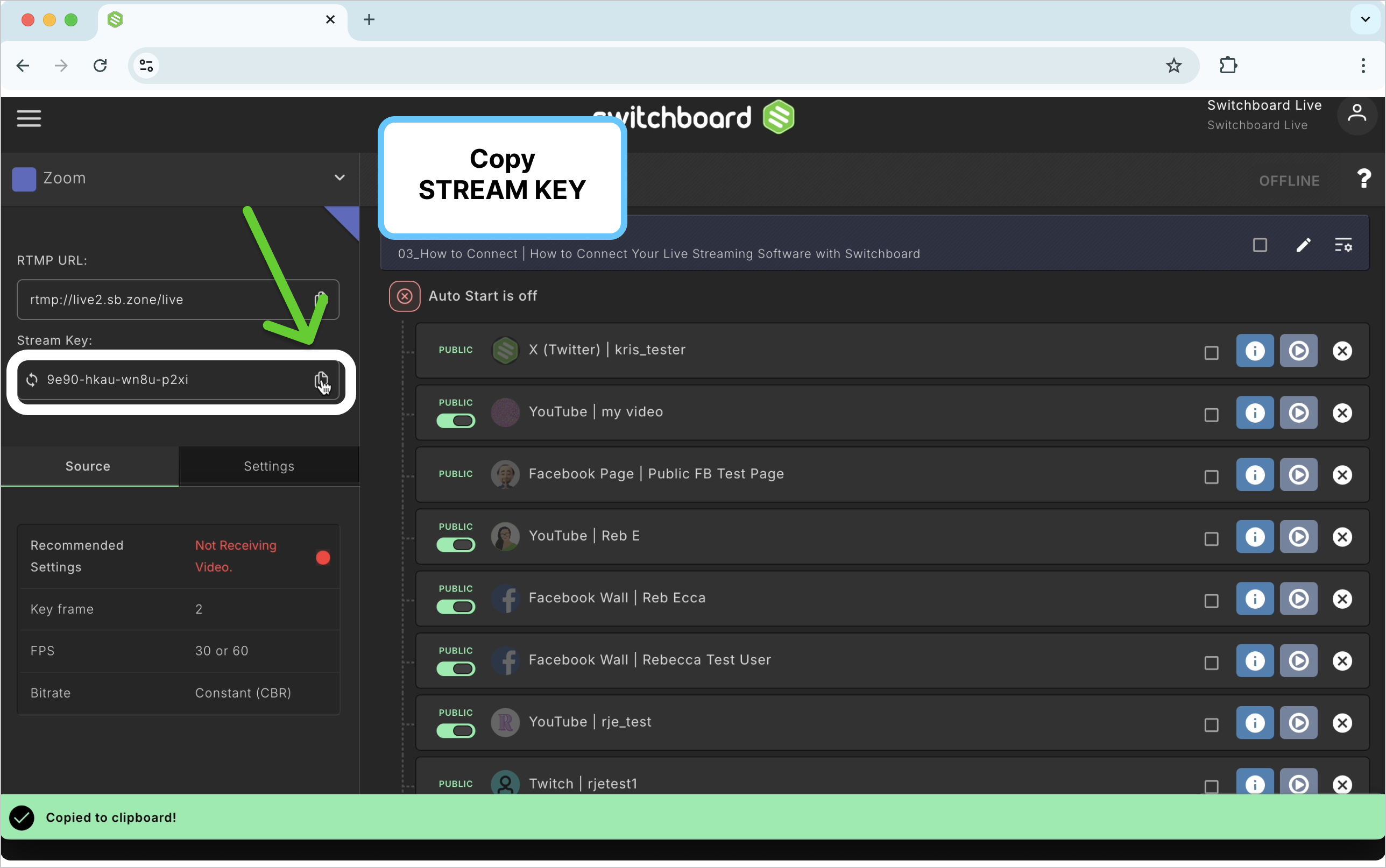Toggle YouTube rje_test destination switch
The image size is (1386, 868).
pos(455,731)
